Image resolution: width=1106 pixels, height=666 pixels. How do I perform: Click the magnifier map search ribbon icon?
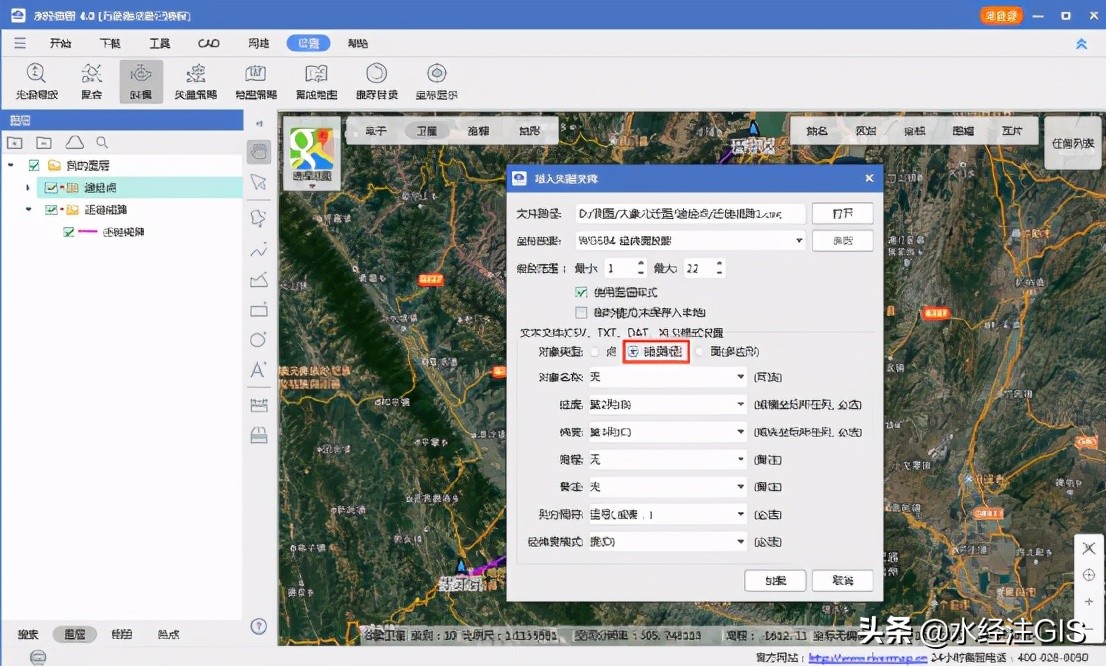coord(36,73)
